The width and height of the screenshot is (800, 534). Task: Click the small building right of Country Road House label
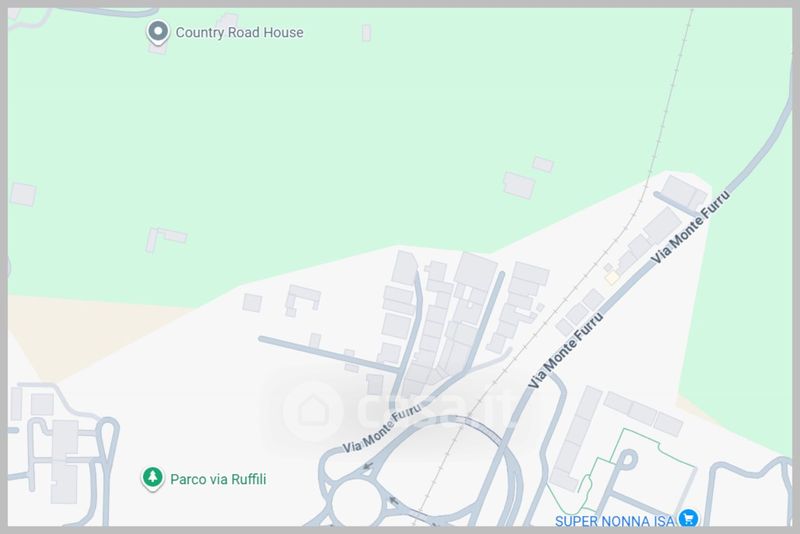pos(366,33)
